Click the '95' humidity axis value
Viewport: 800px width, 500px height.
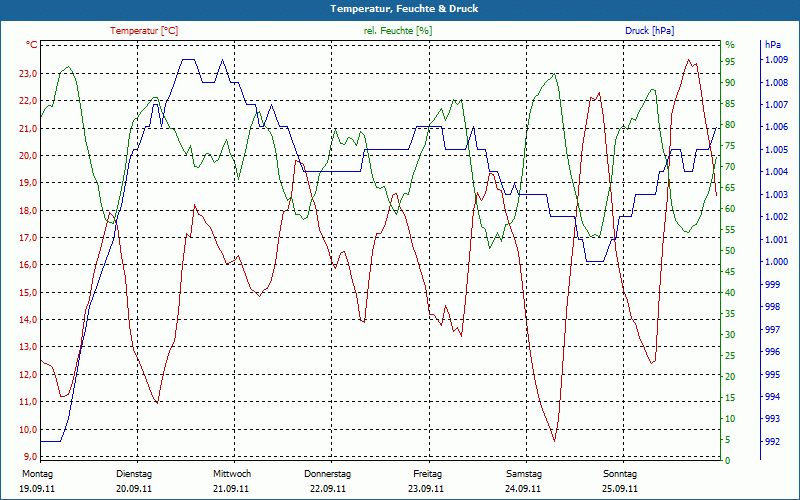[x=730, y=61]
